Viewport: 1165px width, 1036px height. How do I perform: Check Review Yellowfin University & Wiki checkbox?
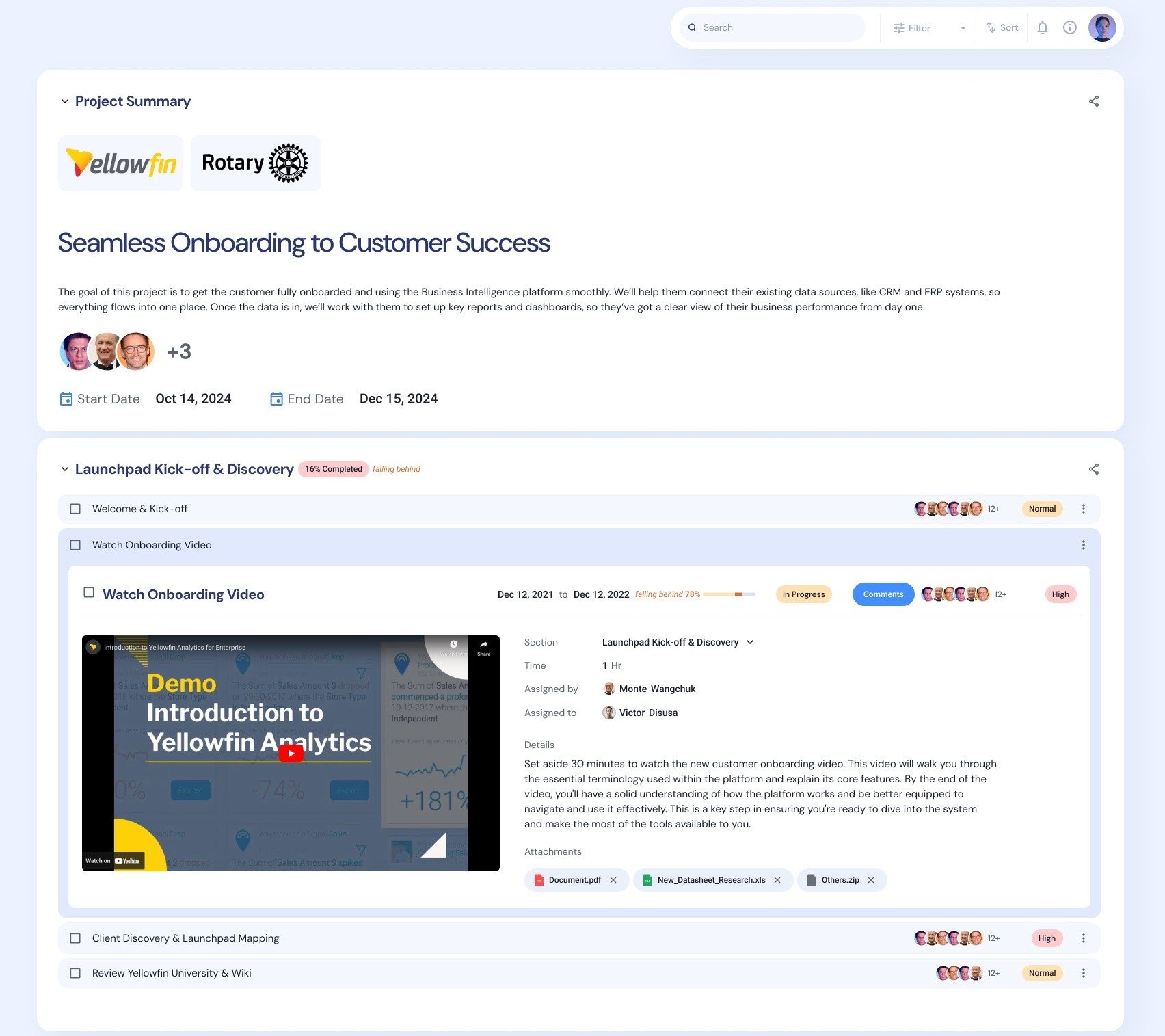coord(75,973)
